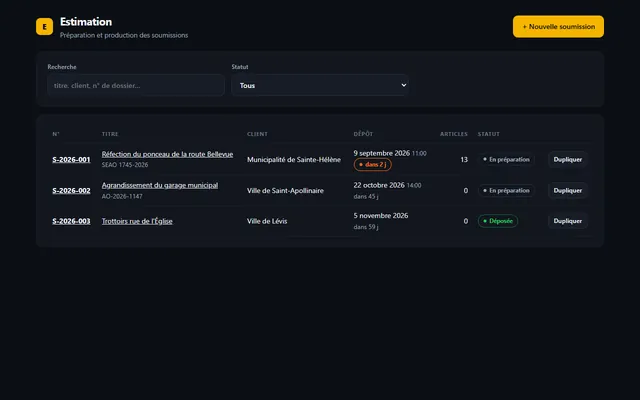640x400 pixels.
Task: Open dossier S-2026-001
Action: (71, 160)
